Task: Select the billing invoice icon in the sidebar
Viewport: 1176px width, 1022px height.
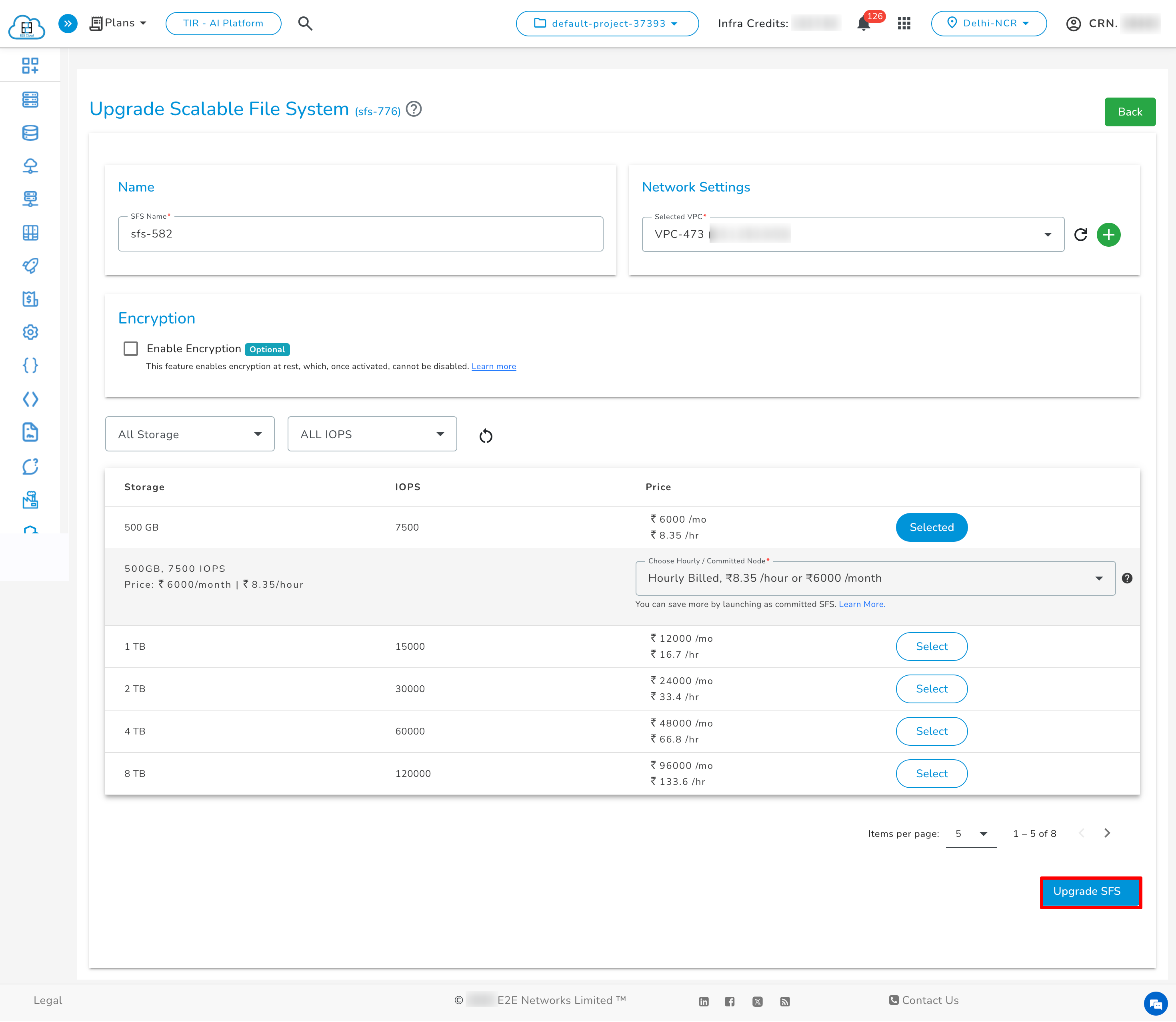Action: 31,299
